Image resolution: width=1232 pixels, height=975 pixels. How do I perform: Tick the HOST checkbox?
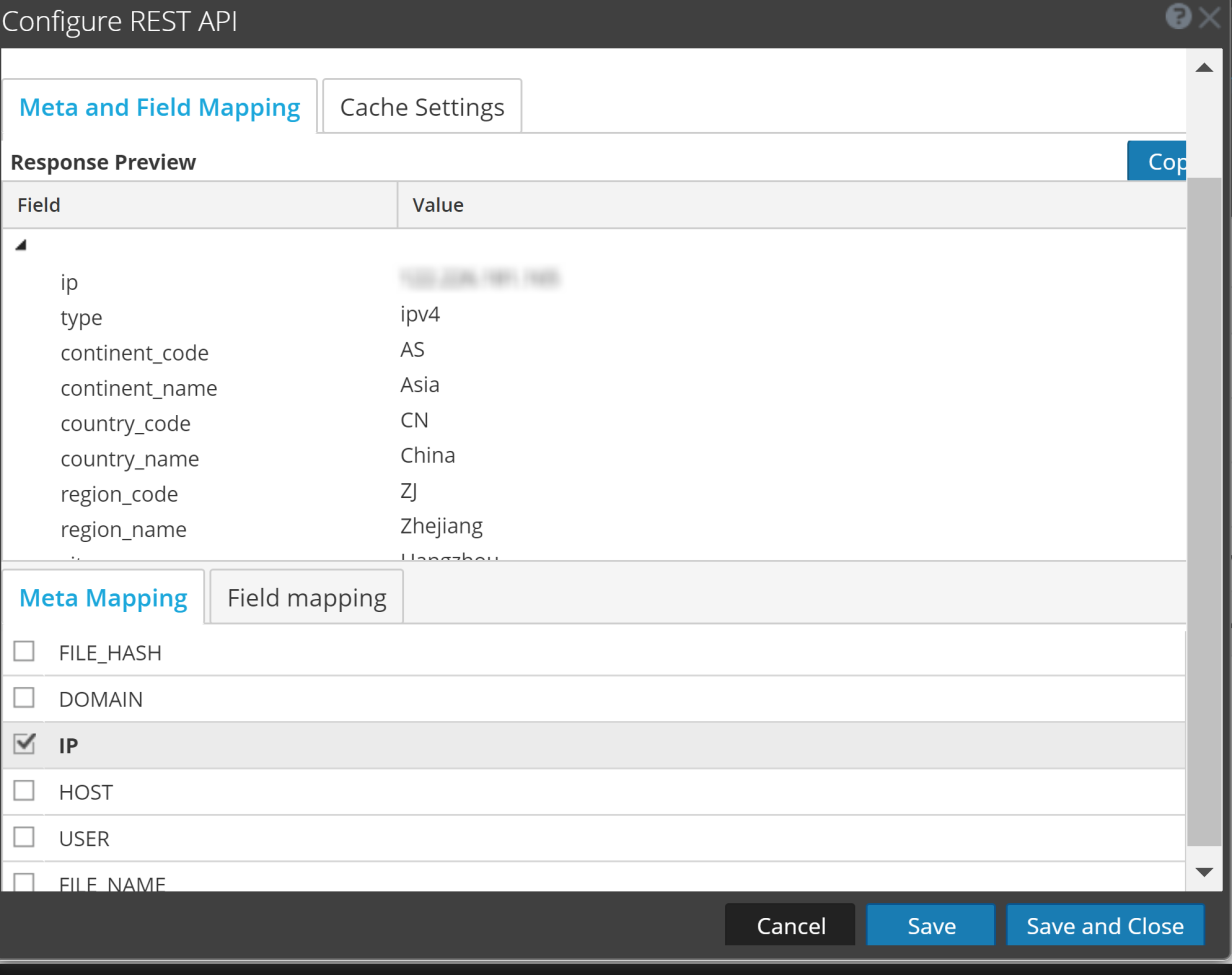click(24, 791)
